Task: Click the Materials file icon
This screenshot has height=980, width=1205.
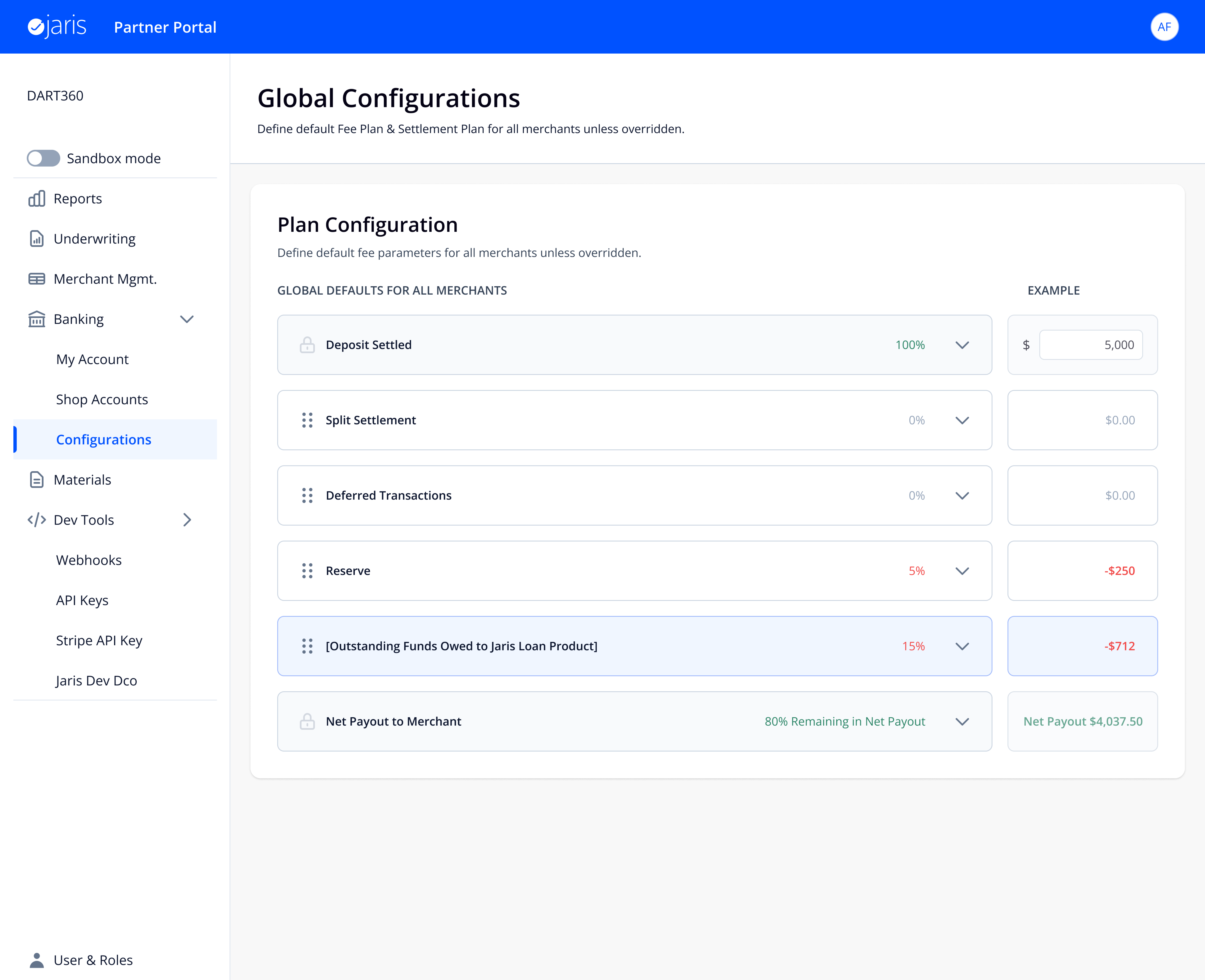Action: pyautogui.click(x=37, y=480)
